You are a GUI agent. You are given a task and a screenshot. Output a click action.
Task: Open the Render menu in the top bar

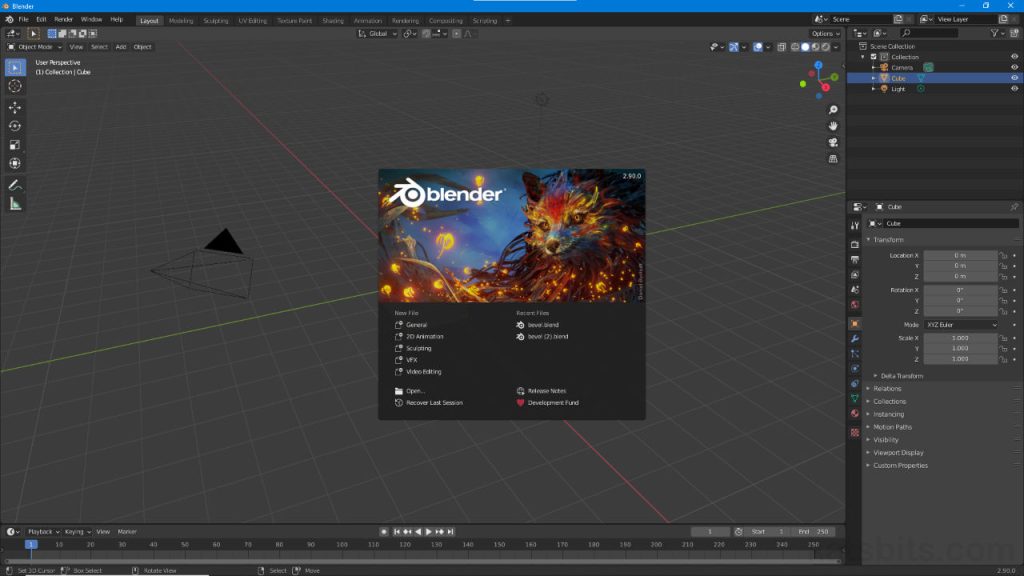[62, 18]
